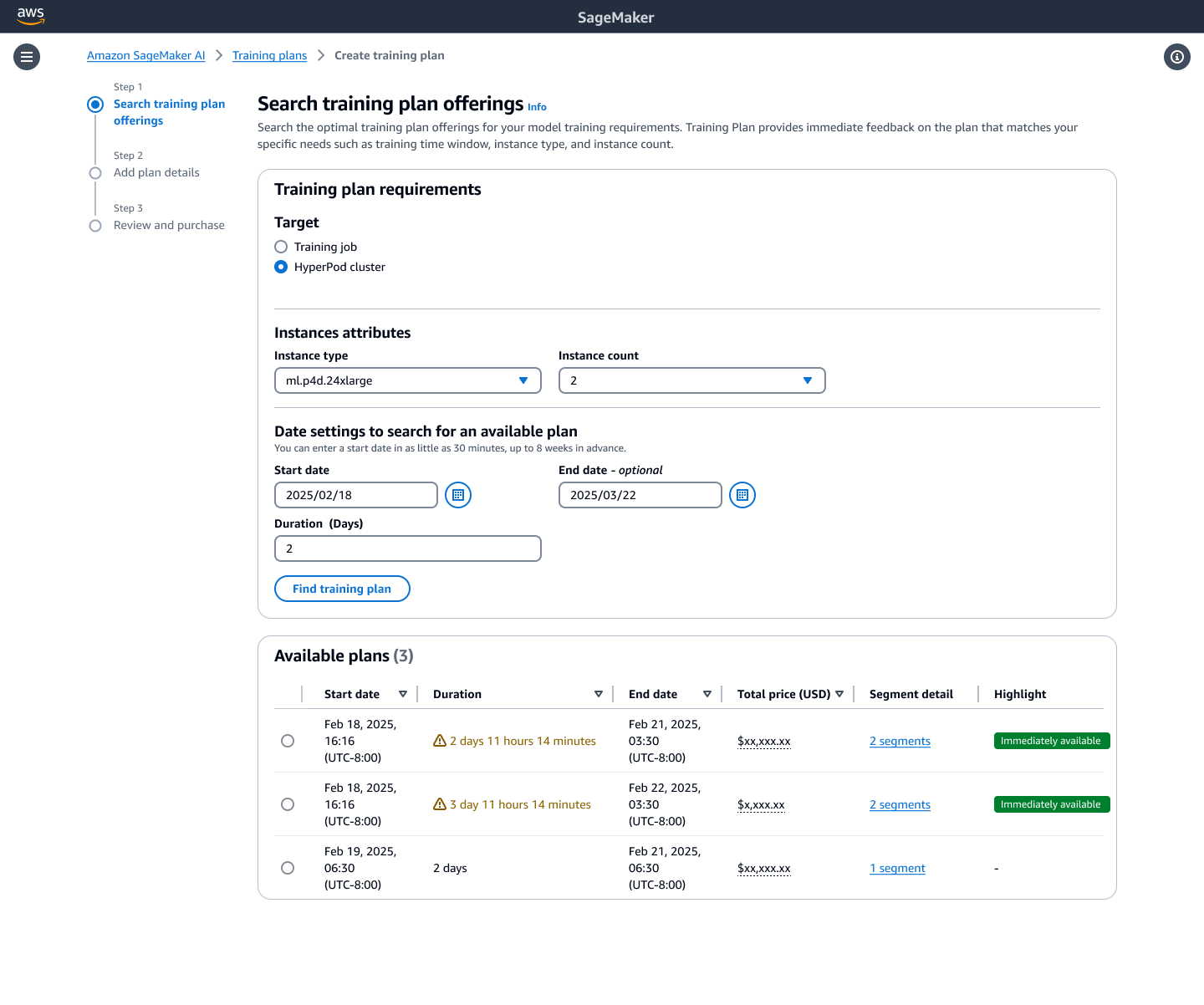This screenshot has height=1005, width=1204.
Task: Open the hamburger navigation menu
Action: click(27, 57)
